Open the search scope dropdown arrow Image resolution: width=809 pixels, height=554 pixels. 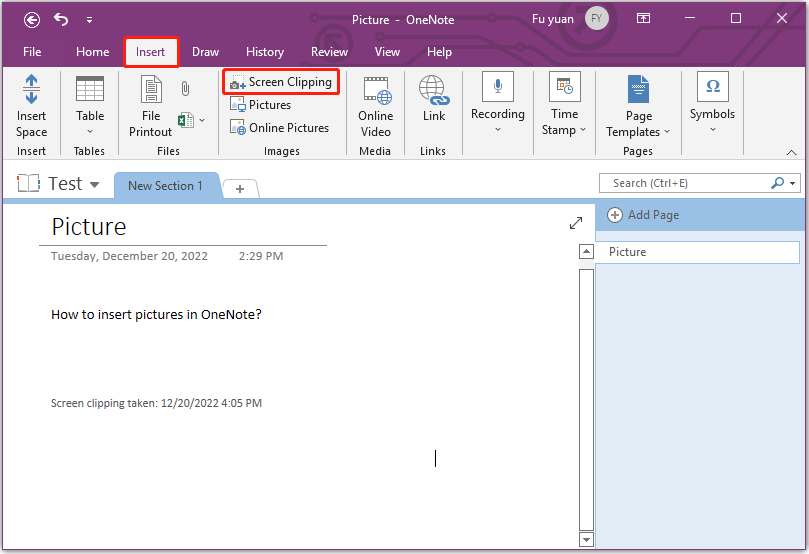(792, 184)
